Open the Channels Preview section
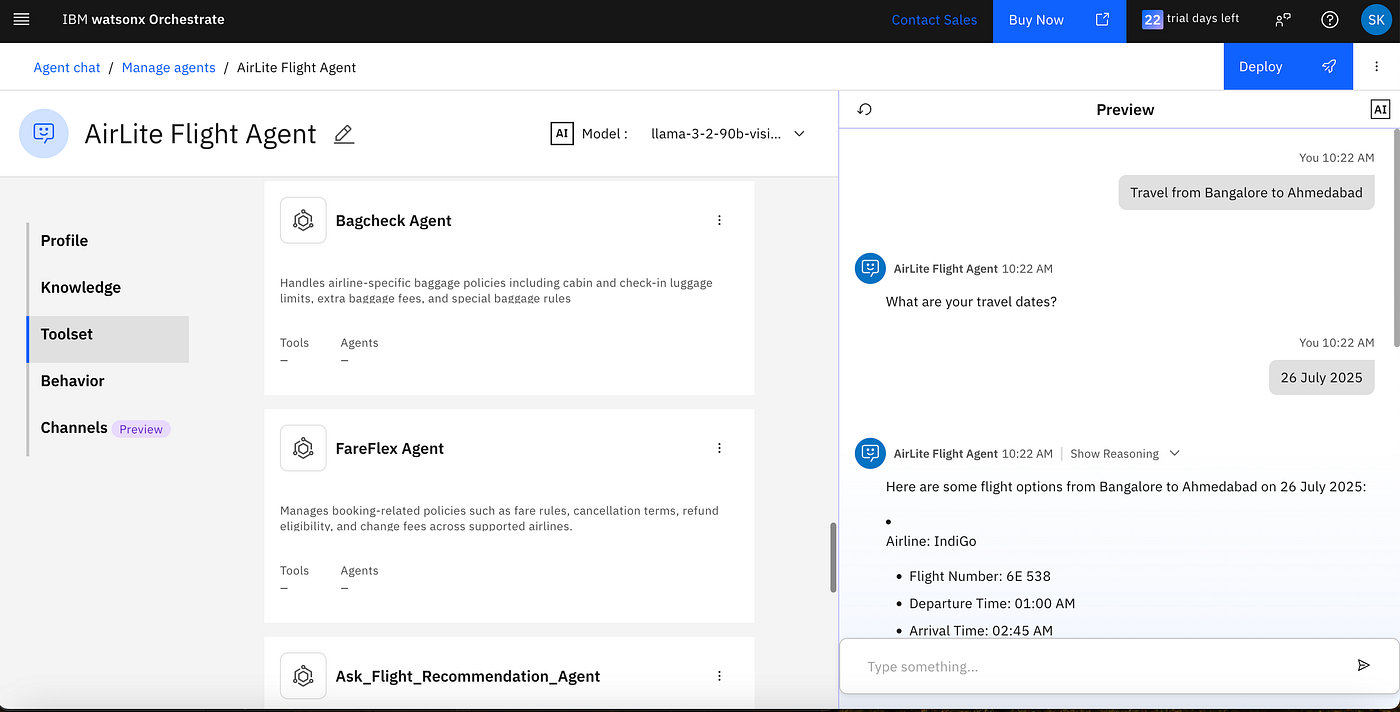1400x712 pixels. coord(105,428)
